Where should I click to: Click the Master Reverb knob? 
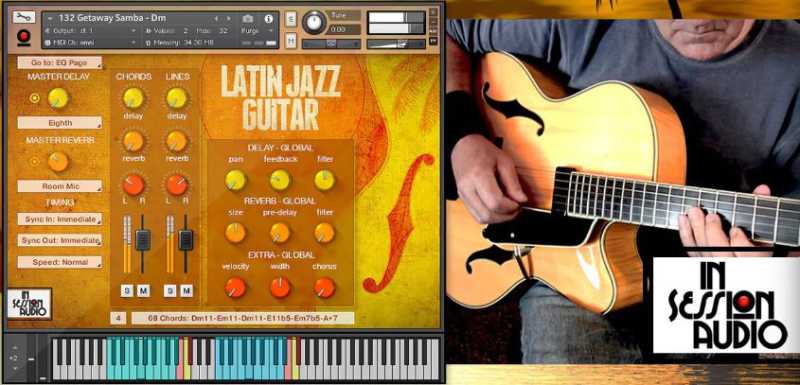point(58,162)
